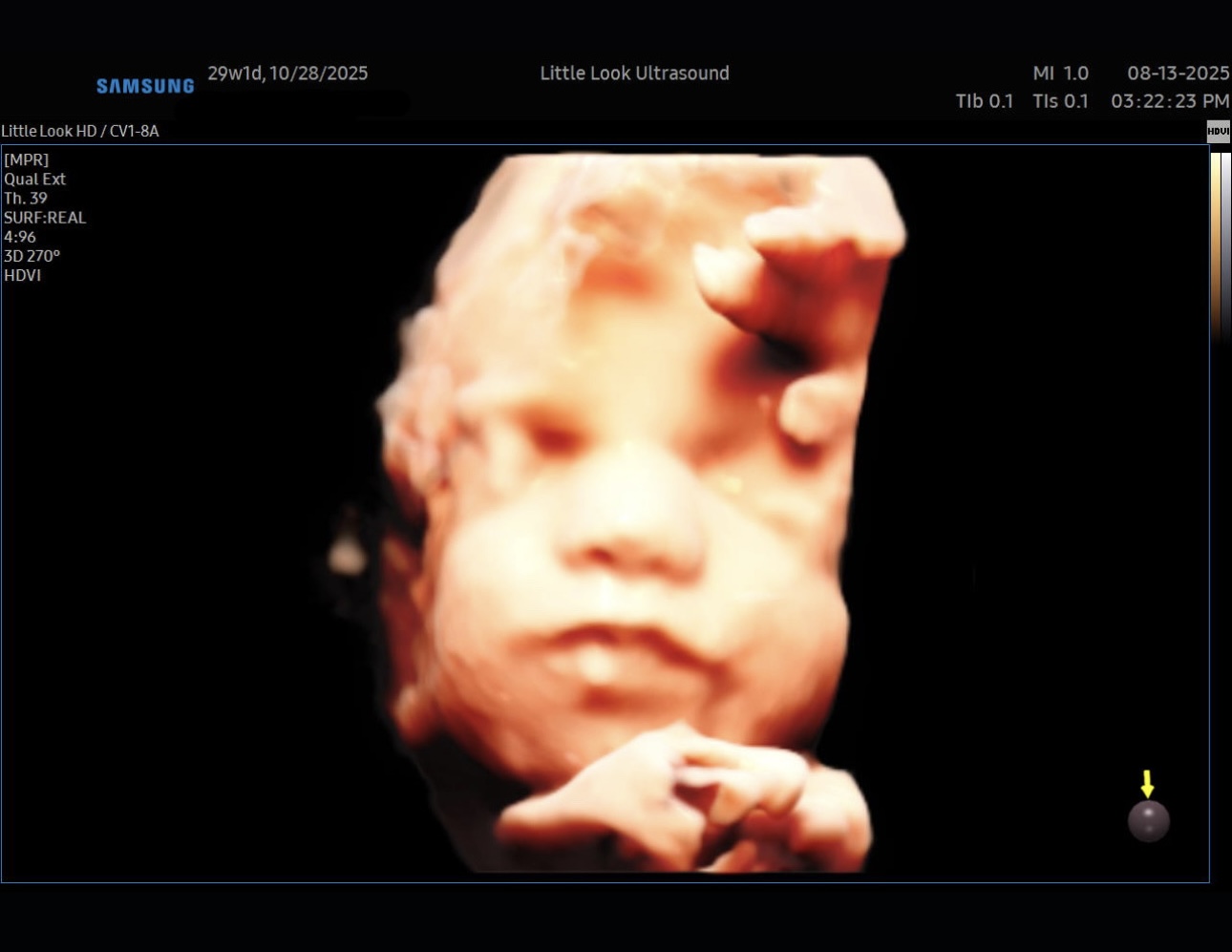Click the HDVI indicator icon
Screen dimensions: 1232x952
pos(1219,131)
